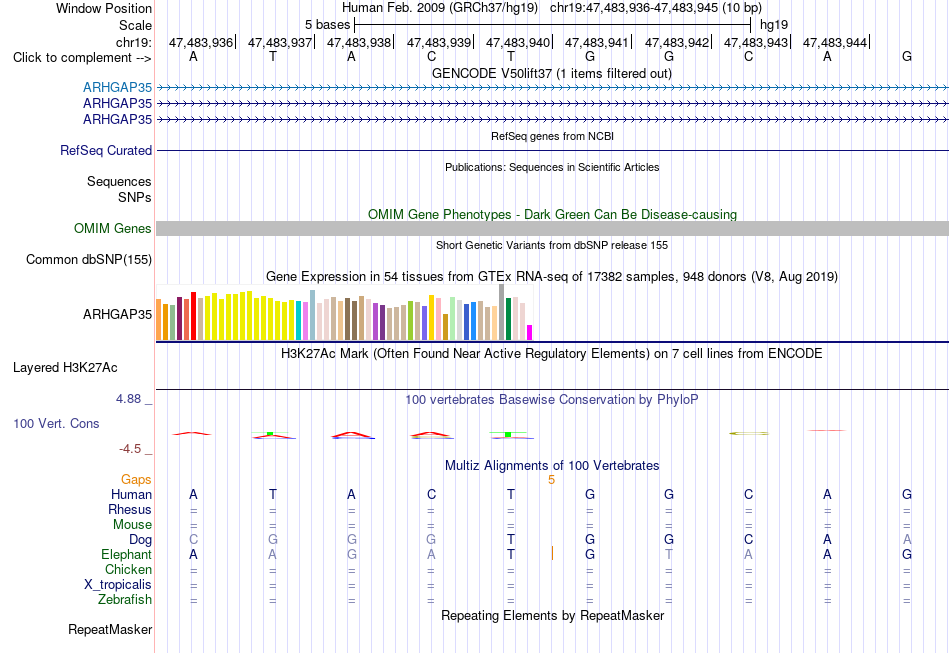Click the 'SNPs' subtrack label
Image resolution: width=950 pixels, height=653 pixels.
(x=135, y=197)
